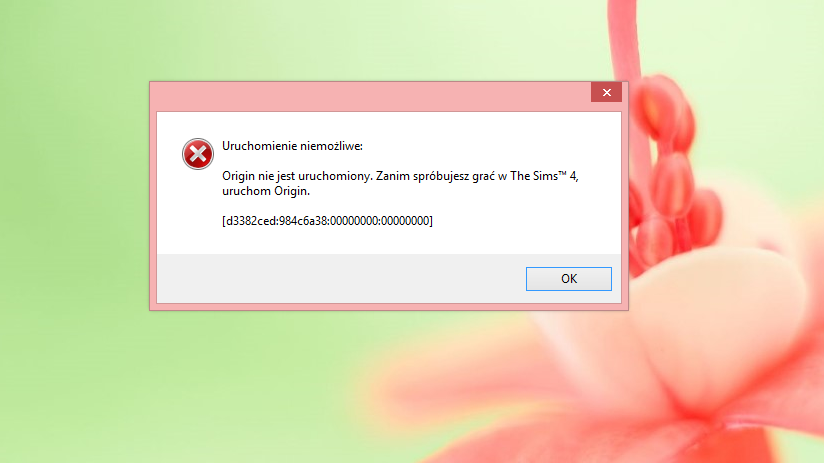Click the pink flower stem above the buds

click(624, 39)
